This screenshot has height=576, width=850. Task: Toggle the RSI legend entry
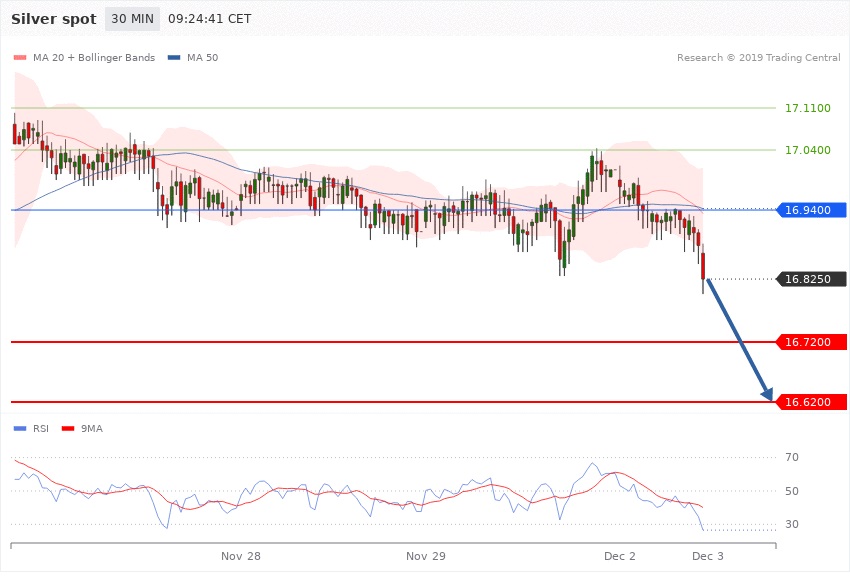(x=31, y=428)
